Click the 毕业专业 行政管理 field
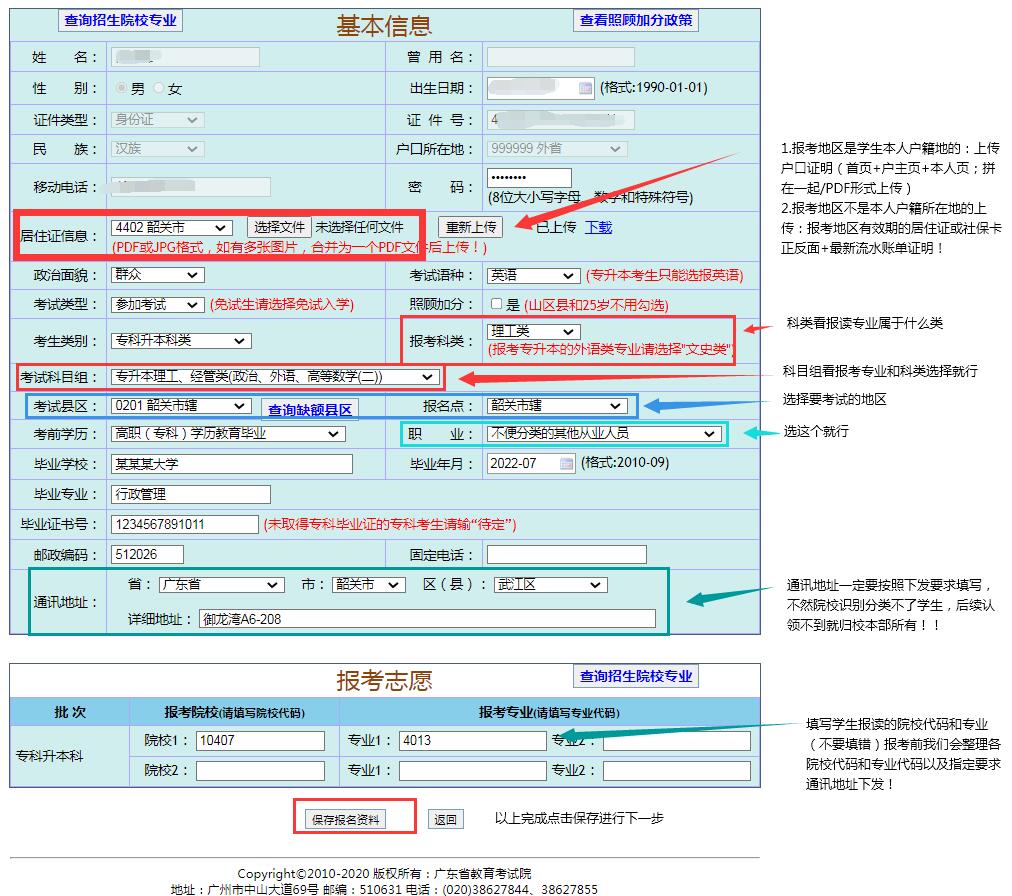Image resolution: width=1012 pixels, height=896 pixels. 190,494
